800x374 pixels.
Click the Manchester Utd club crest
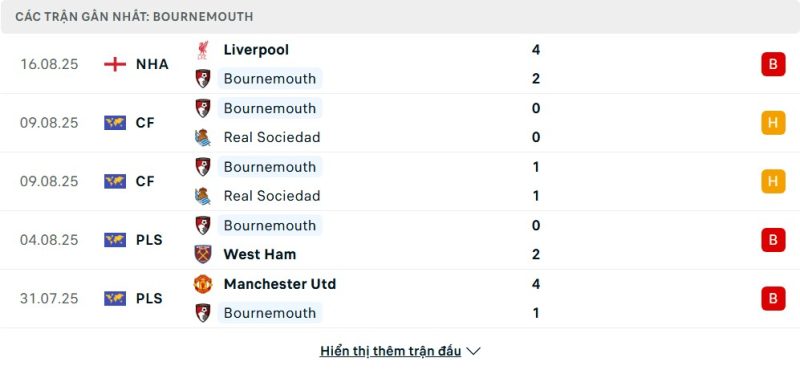pyautogui.click(x=203, y=284)
